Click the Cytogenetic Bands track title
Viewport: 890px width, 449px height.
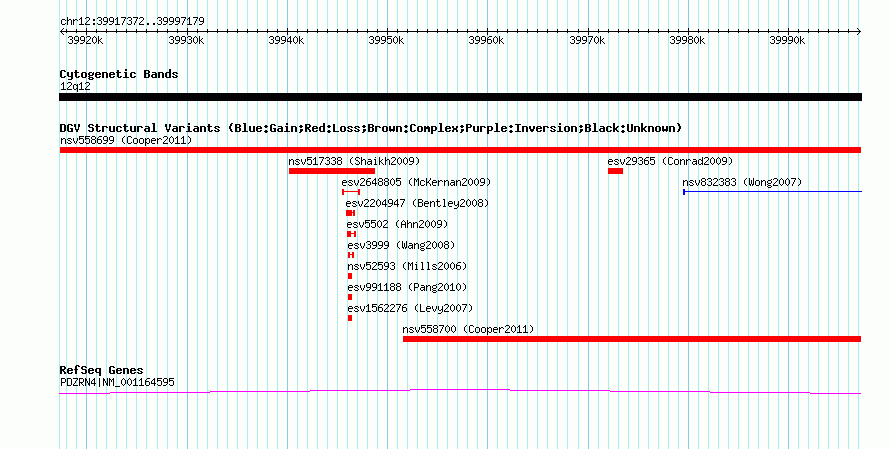[119, 74]
